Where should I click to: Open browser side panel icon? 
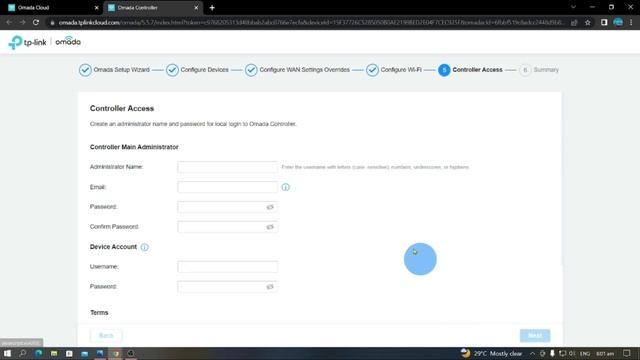(x=604, y=22)
